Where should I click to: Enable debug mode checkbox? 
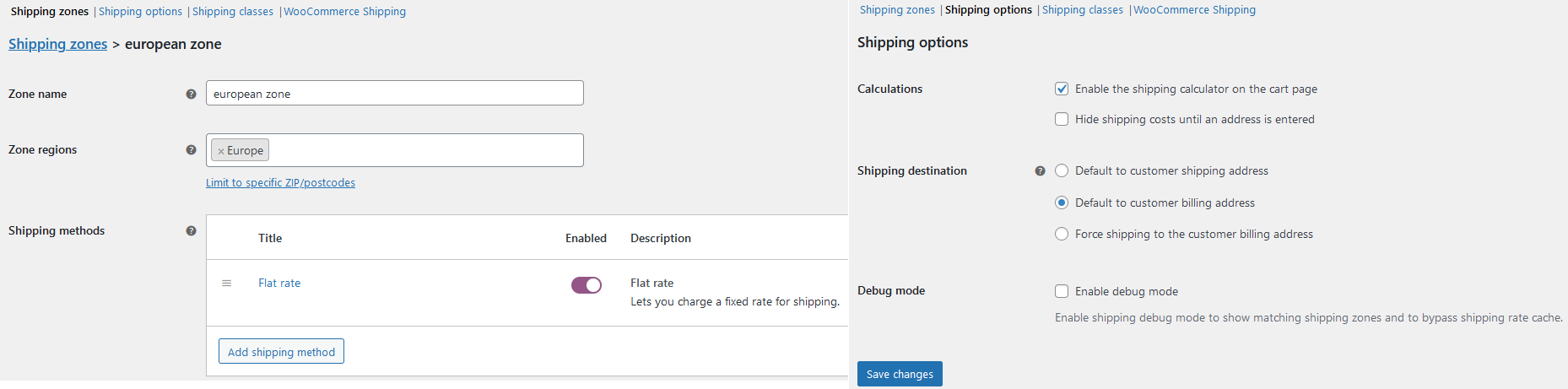pyautogui.click(x=1062, y=291)
